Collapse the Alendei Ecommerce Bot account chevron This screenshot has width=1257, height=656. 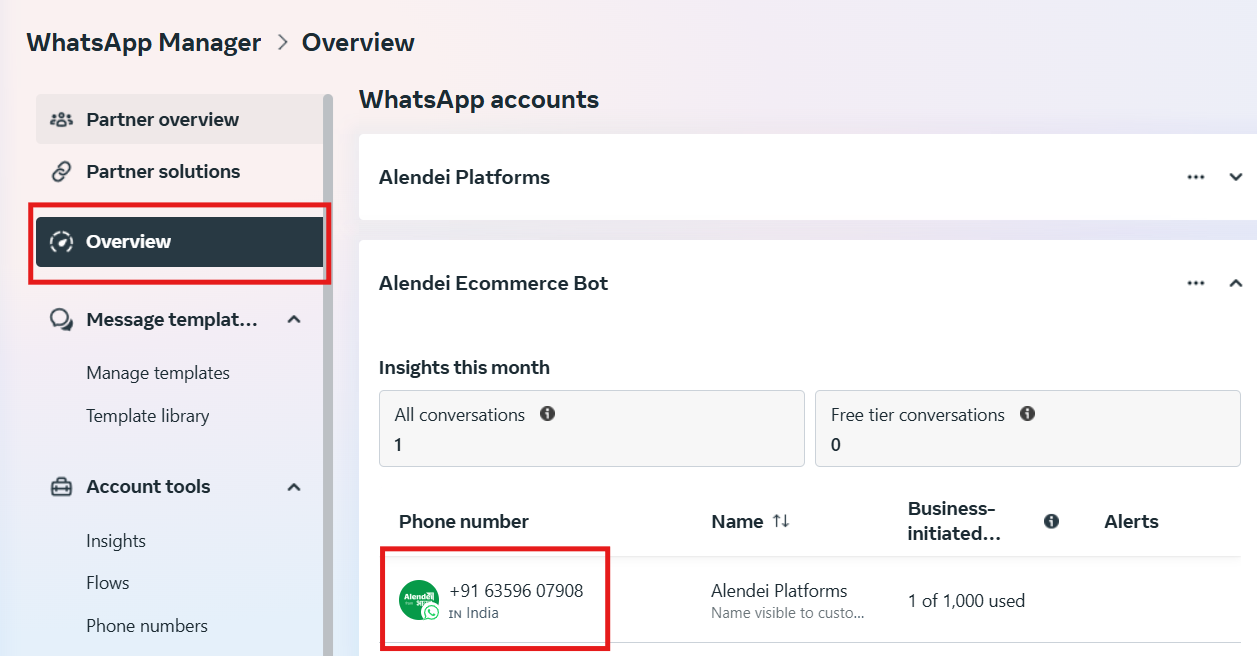(1236, 283)
